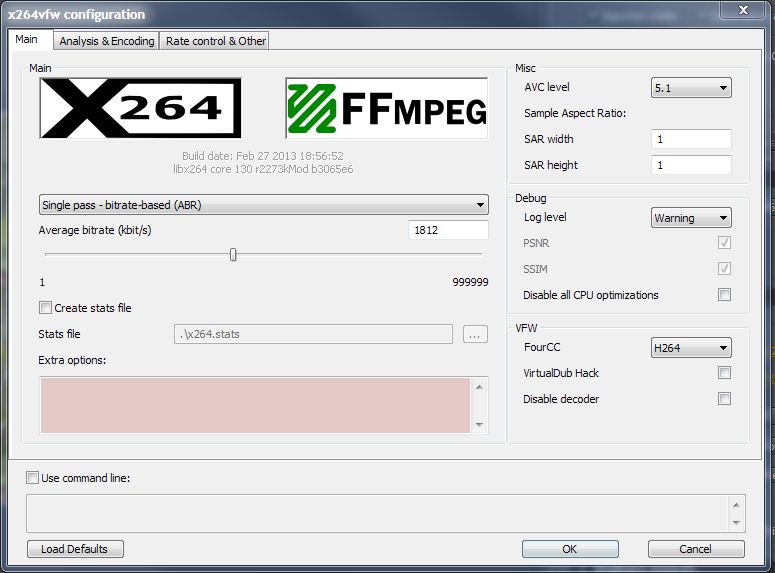This screenshot has width=775, height=573.
Task: Click the Sample Aspect Ratio label
Action: point(575,113)
